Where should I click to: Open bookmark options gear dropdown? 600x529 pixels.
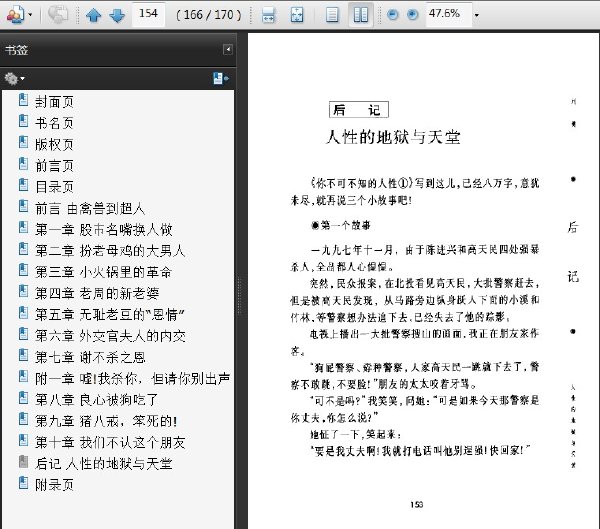[14, 78]
